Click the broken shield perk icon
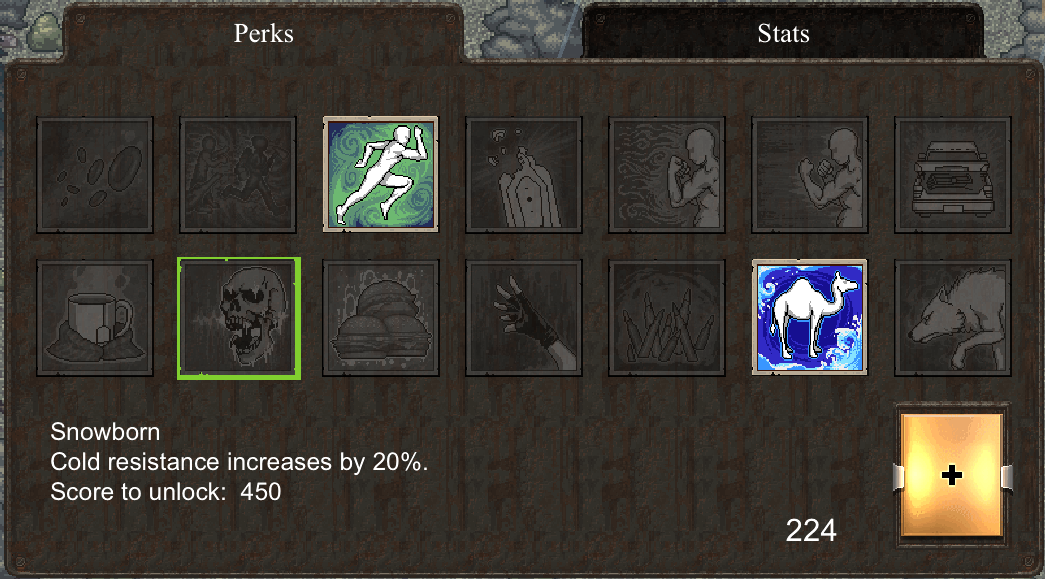The image size is (1045, 579). coord(524,175)
